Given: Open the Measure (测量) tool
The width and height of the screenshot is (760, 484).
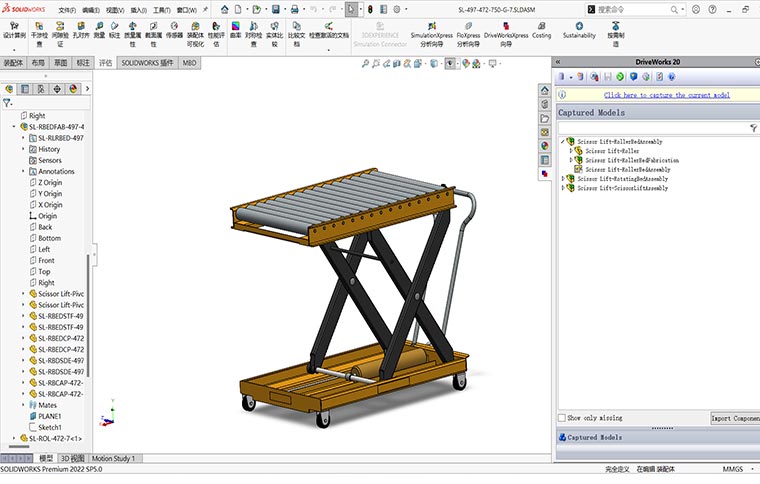Looking at the screenshot, I should [x=99, y=32].
